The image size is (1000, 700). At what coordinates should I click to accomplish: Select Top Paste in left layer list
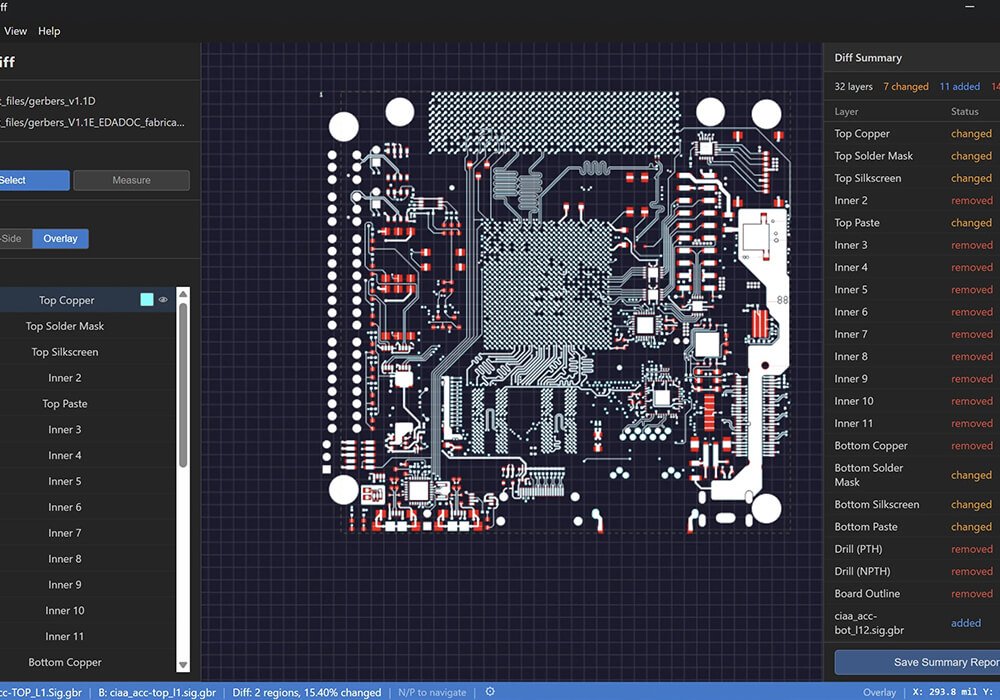click(87, 404)
